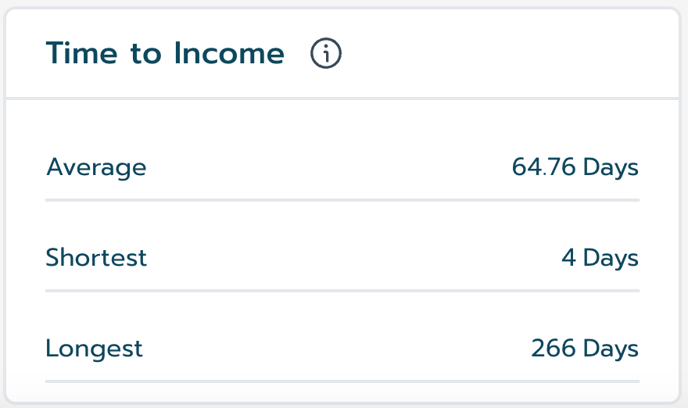Click the number 4 in Shortest row
This screenshot has width=688, height=408.
coord(569,258)
